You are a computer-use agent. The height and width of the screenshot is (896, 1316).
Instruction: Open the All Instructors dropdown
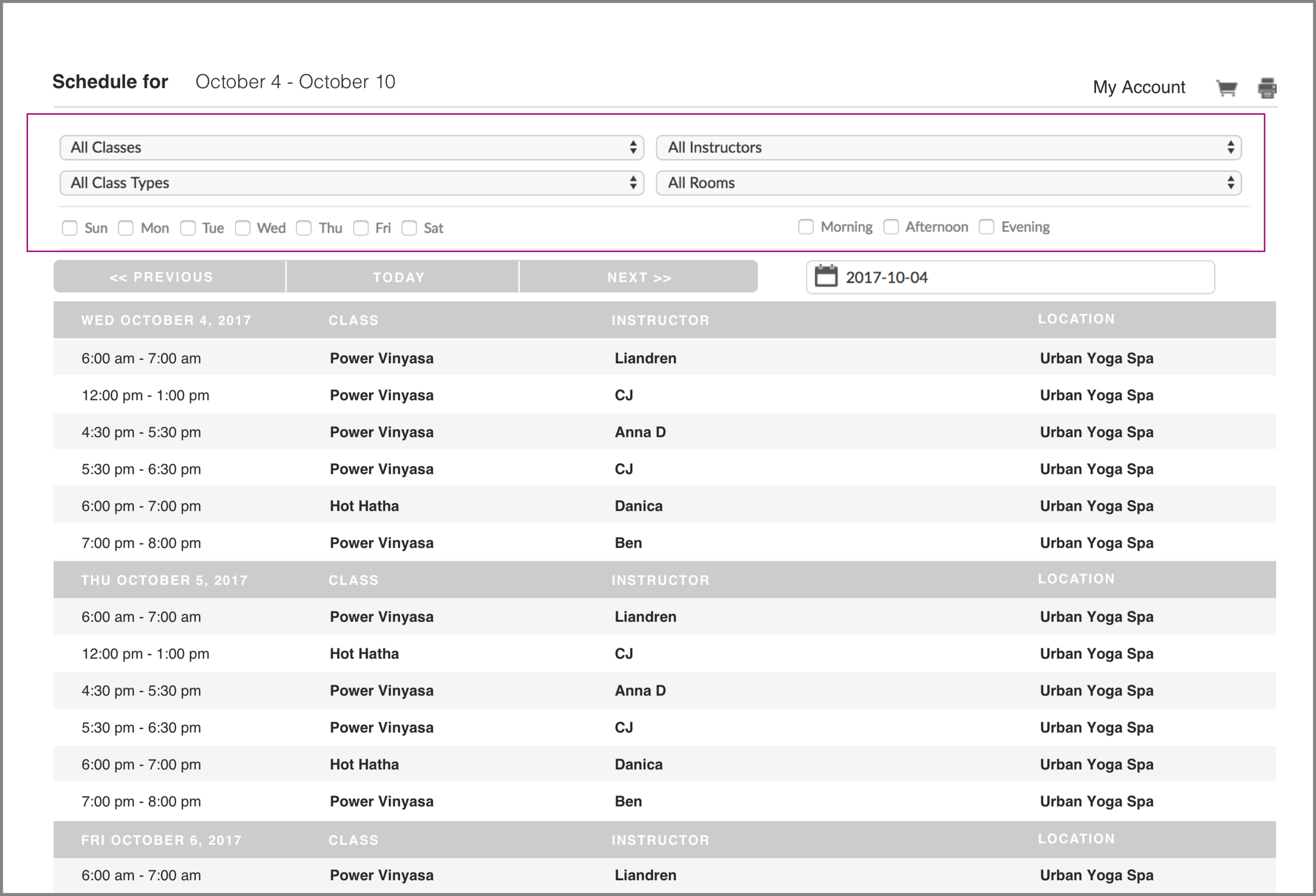[949, 148]
